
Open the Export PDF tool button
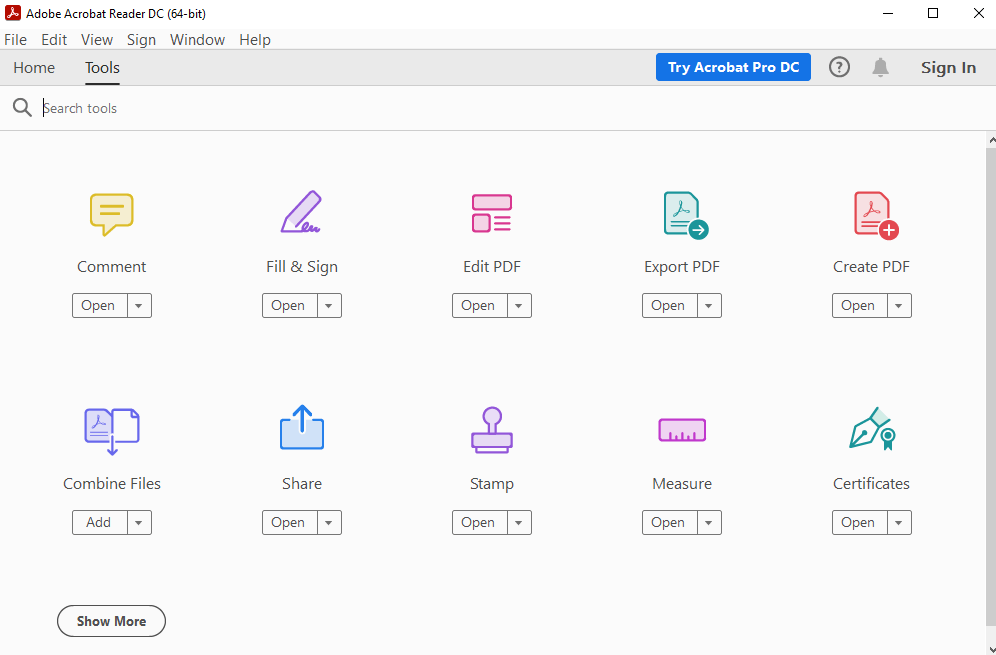(670, 306)
